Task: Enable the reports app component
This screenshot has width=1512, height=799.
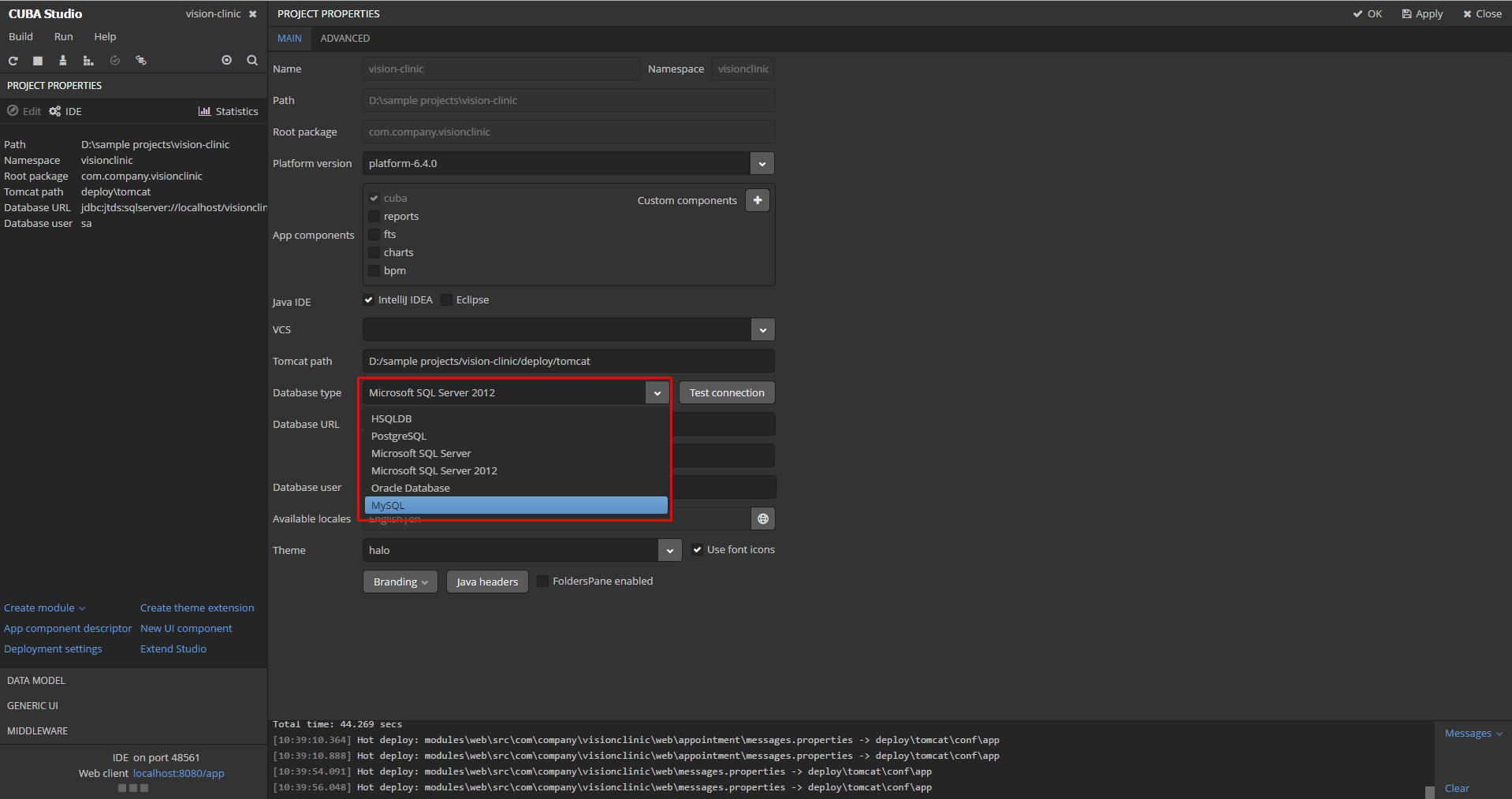Action: [374, 217]
